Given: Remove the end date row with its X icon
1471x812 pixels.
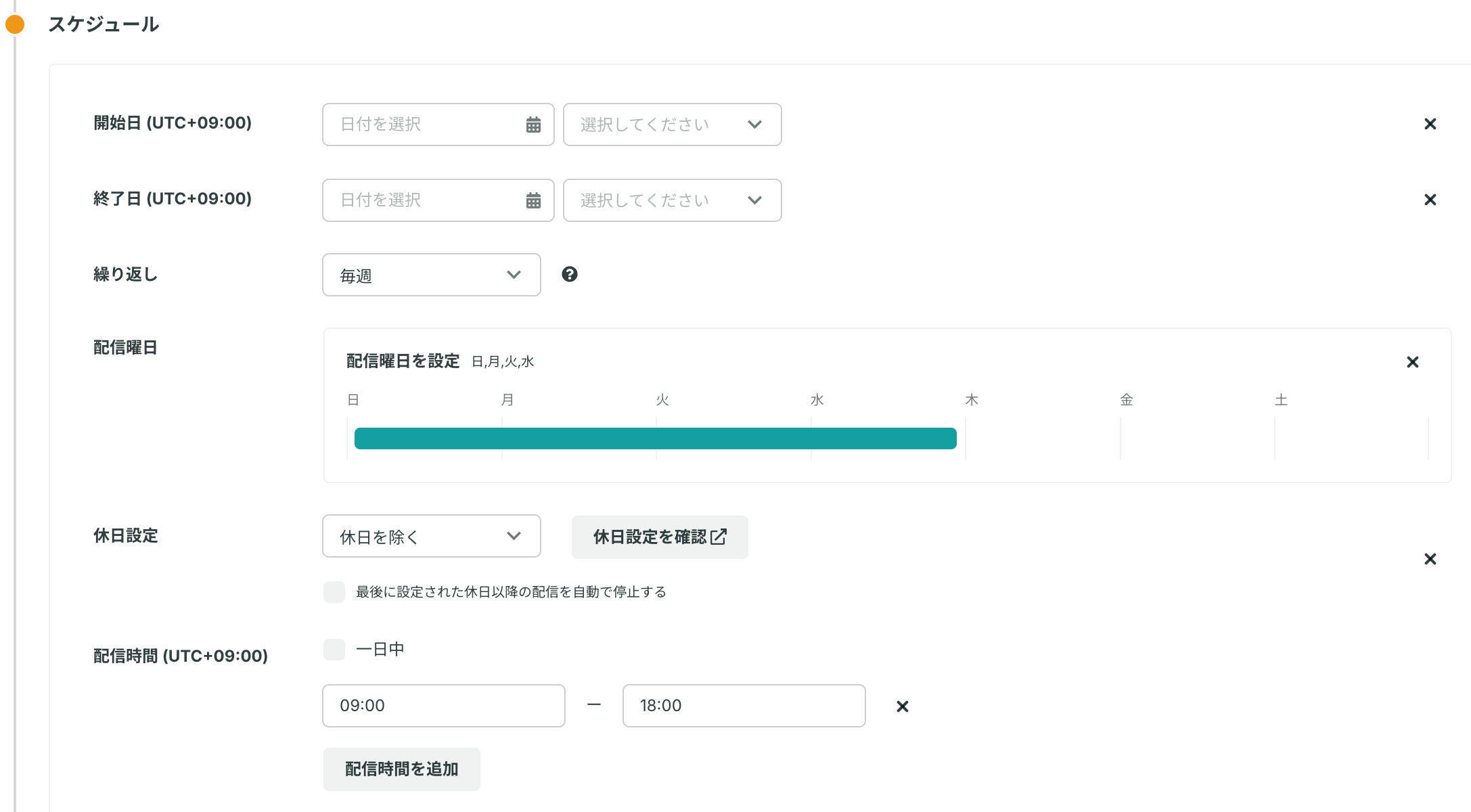Looking at the screenshot, I should tap(1430, 200).
